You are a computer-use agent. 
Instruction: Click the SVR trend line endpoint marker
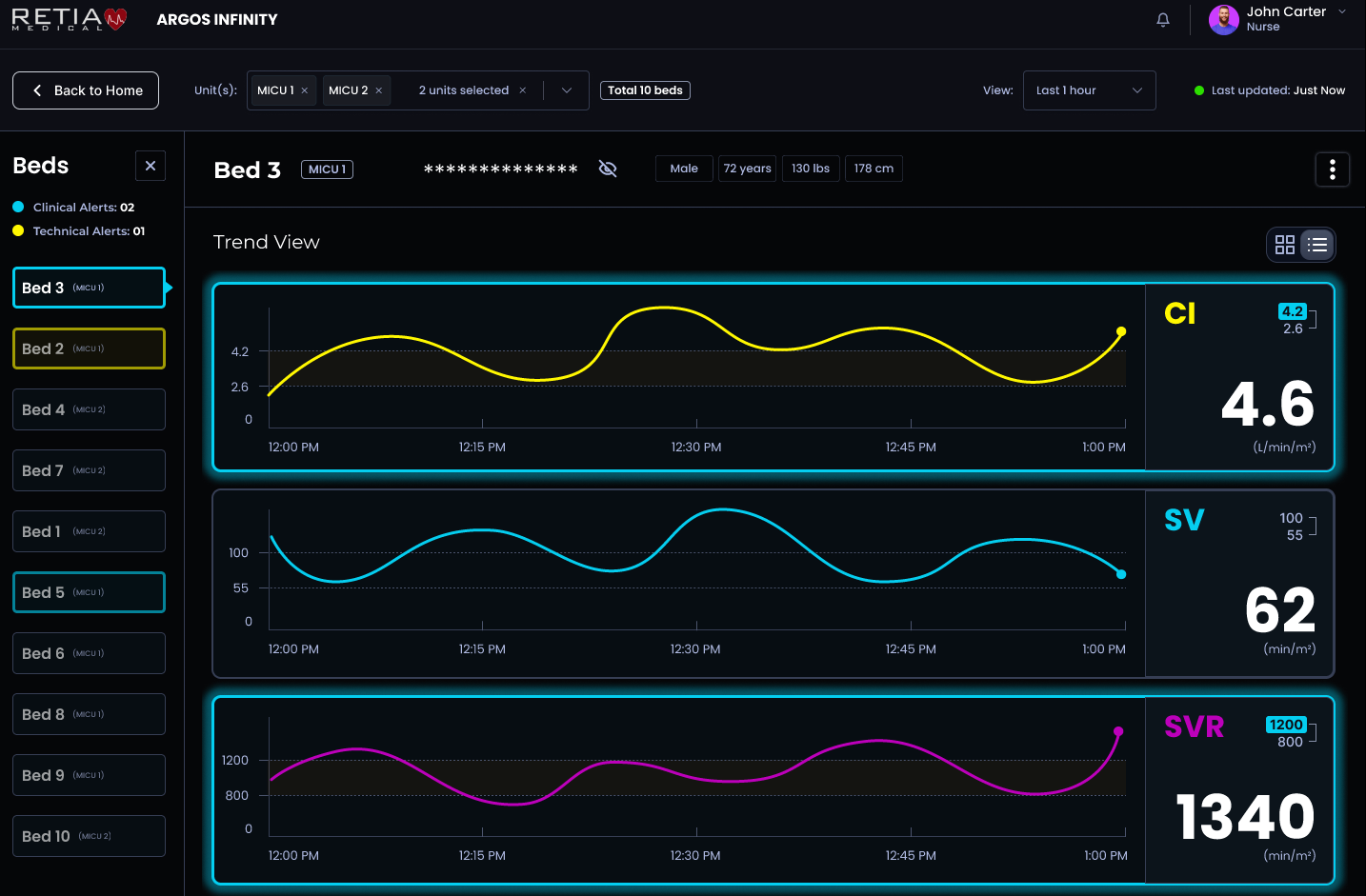1117,730
